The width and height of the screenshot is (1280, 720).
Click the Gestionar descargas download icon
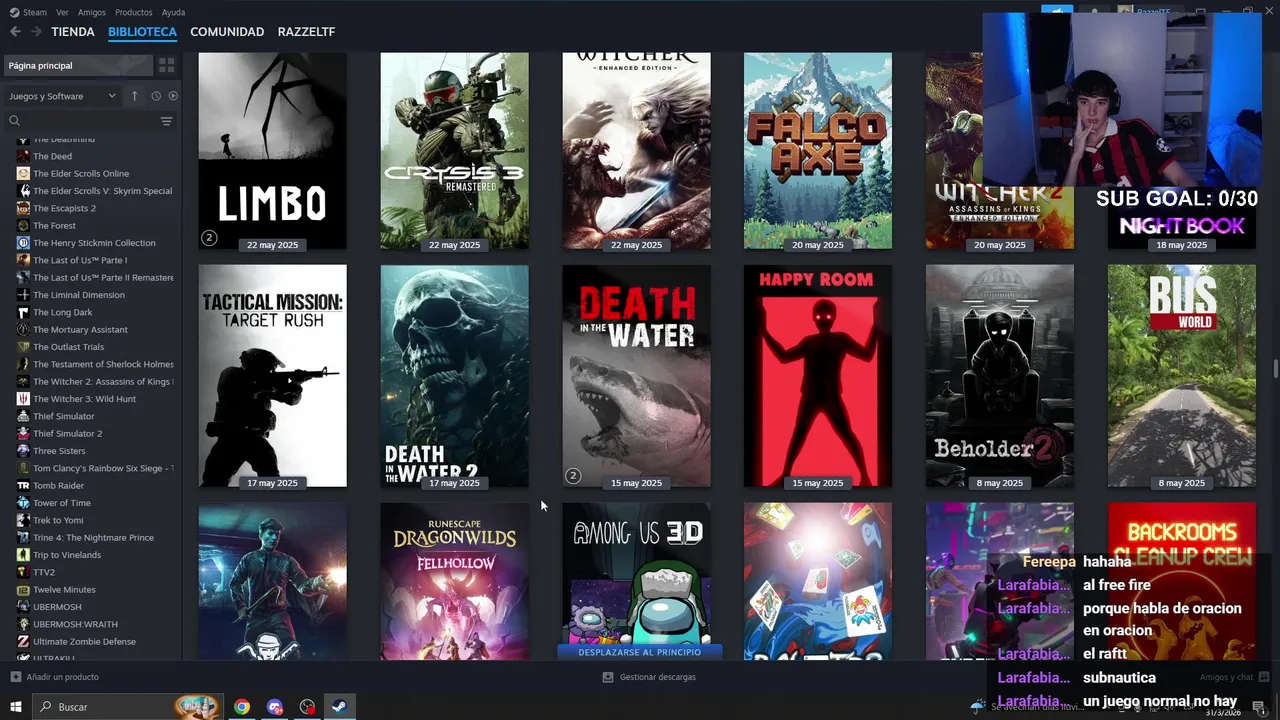pyautogui.click(x=608, y=677)
